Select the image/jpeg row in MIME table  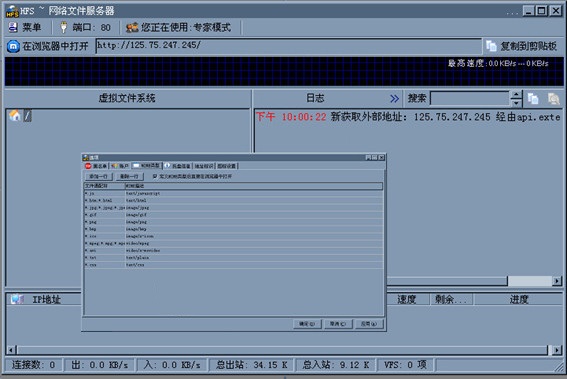233,208
